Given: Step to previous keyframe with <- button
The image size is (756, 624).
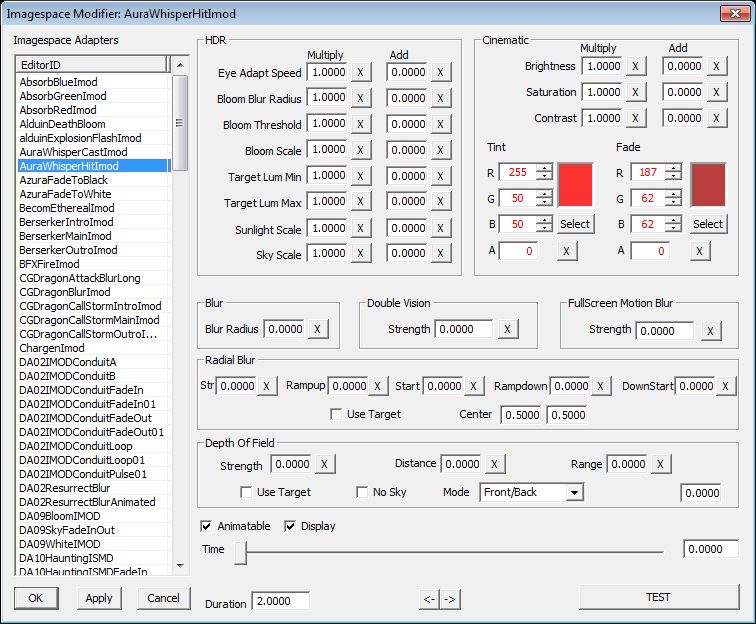Looking at the screenshot, I should (x=429, y=599).
